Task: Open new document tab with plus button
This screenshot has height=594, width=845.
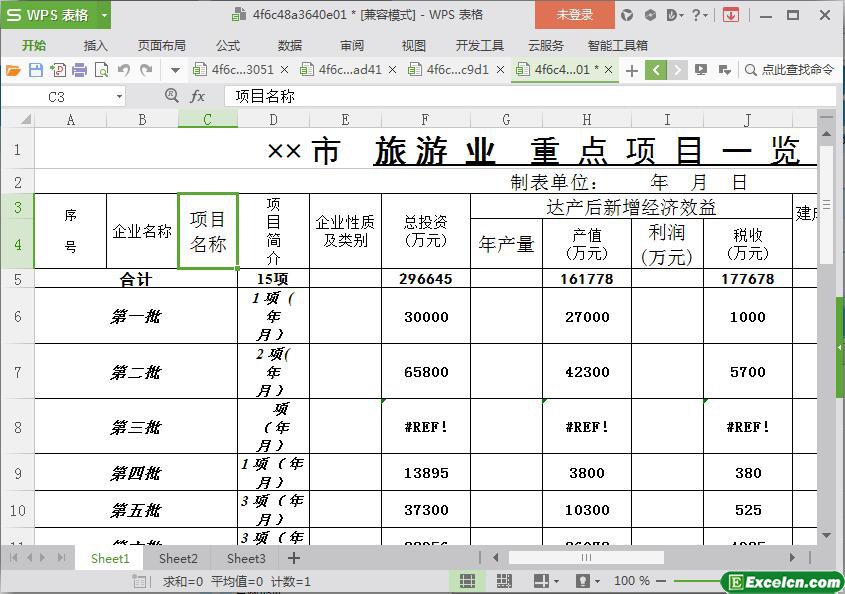Action: (631, 70)
